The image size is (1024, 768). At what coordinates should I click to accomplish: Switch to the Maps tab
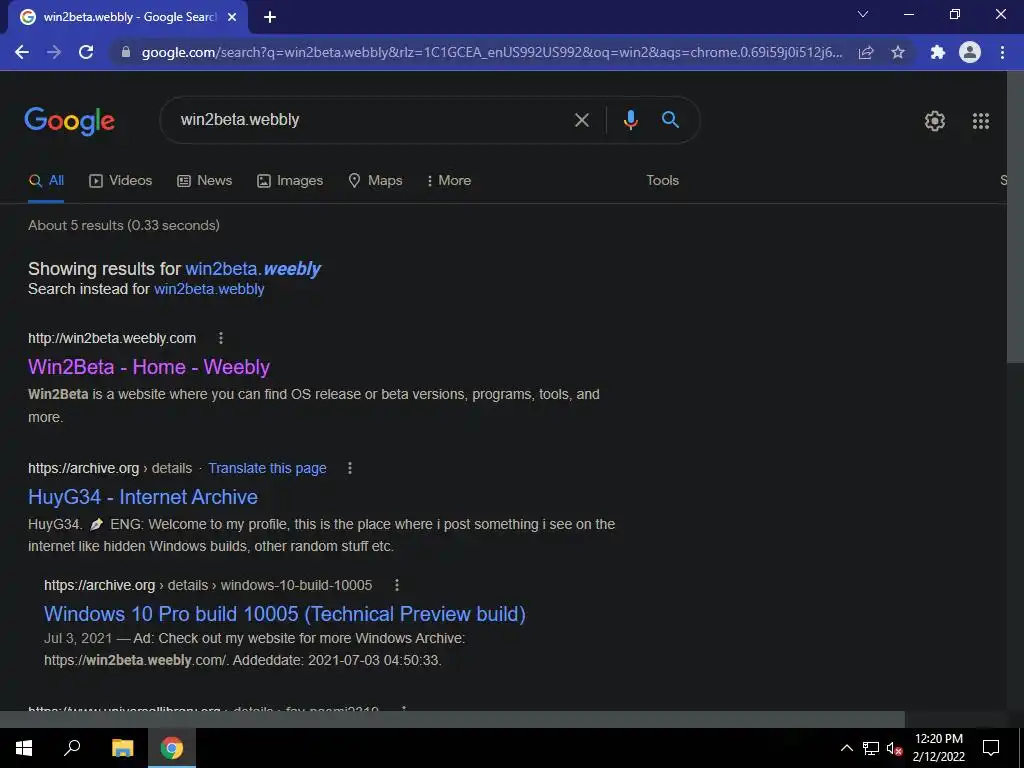point(376,181)
